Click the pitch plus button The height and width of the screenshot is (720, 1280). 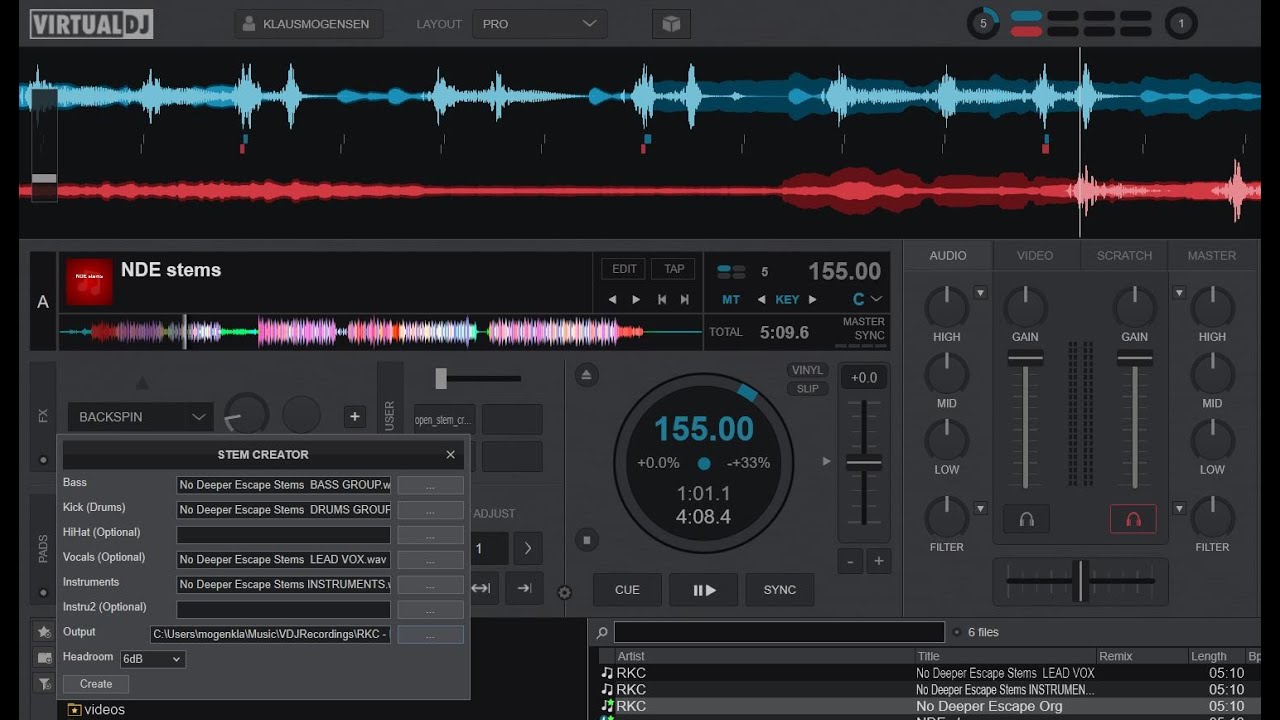click(x=879, y=561)
